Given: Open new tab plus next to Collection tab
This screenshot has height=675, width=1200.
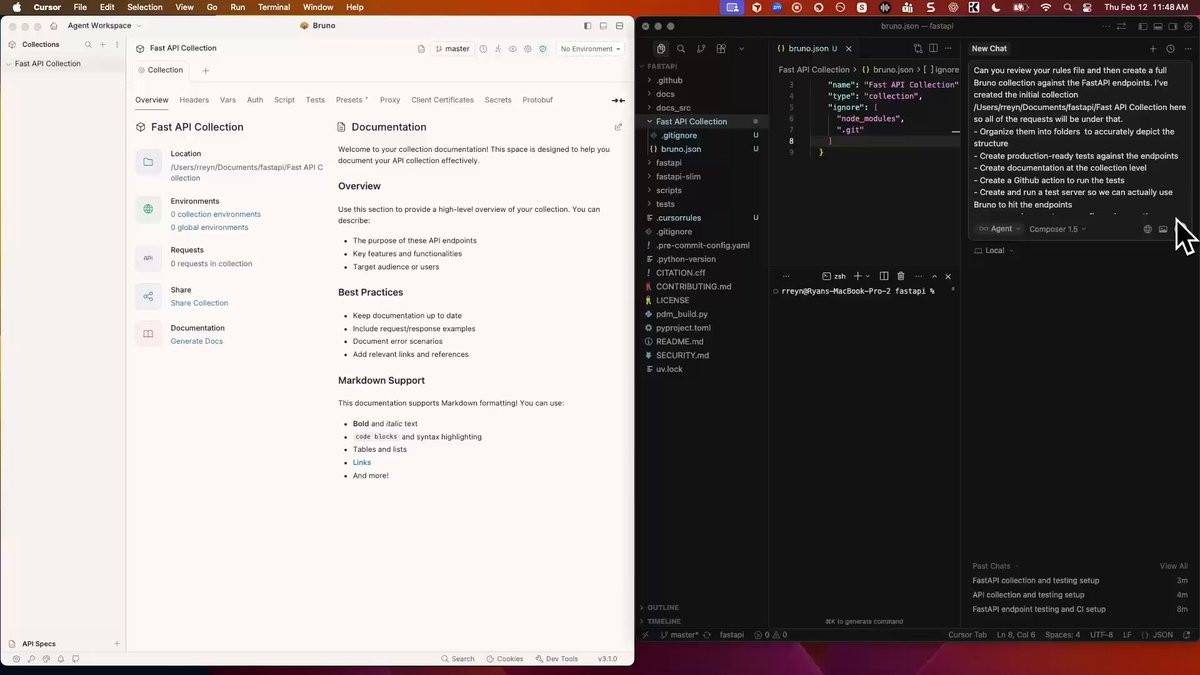Looking at the screenshot, I should 206,70.
